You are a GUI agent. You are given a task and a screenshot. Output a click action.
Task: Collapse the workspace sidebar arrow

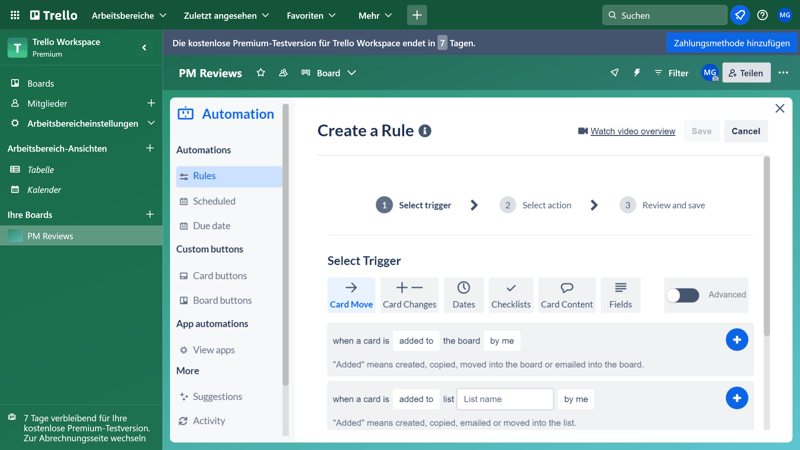(144, 47)
